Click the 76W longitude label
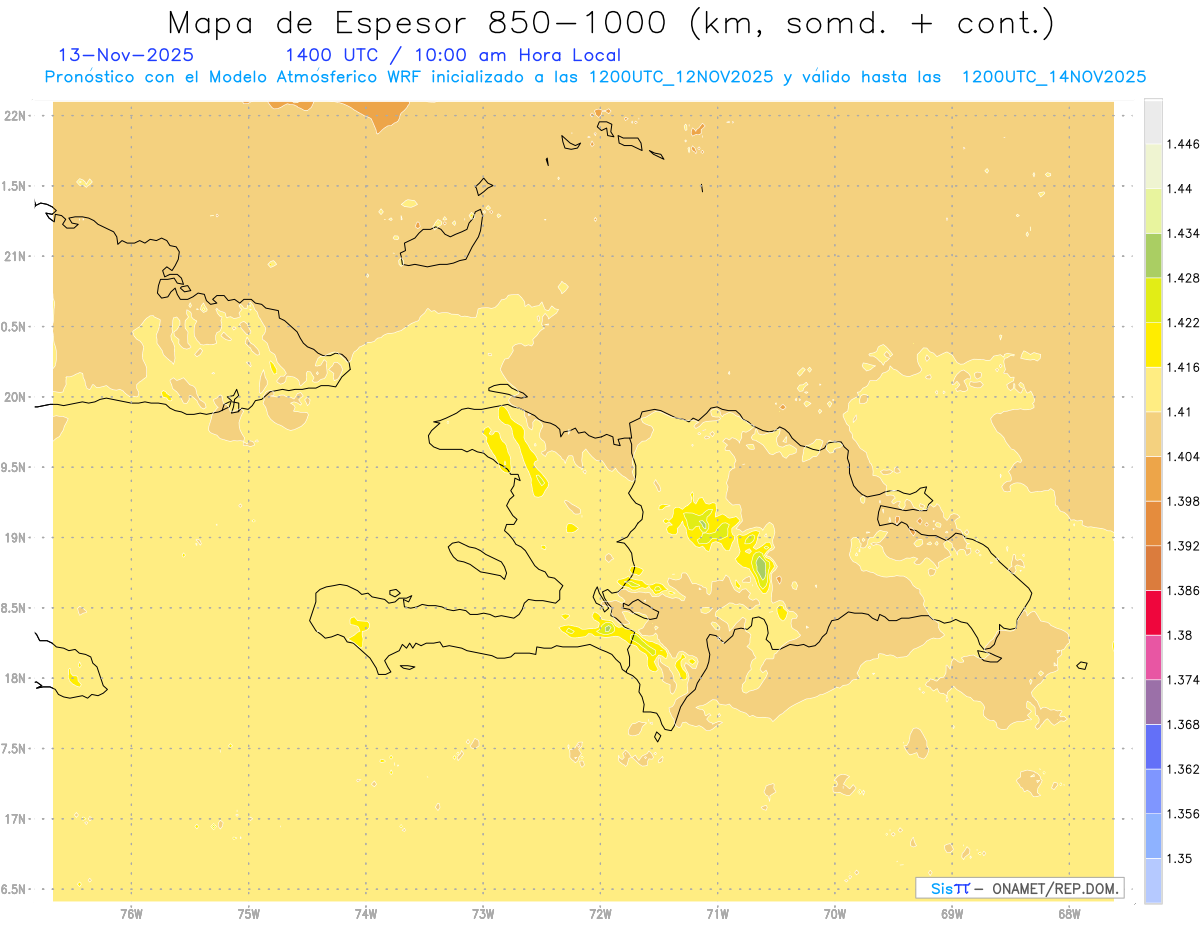1200x927 pixels. coord(131,914)
